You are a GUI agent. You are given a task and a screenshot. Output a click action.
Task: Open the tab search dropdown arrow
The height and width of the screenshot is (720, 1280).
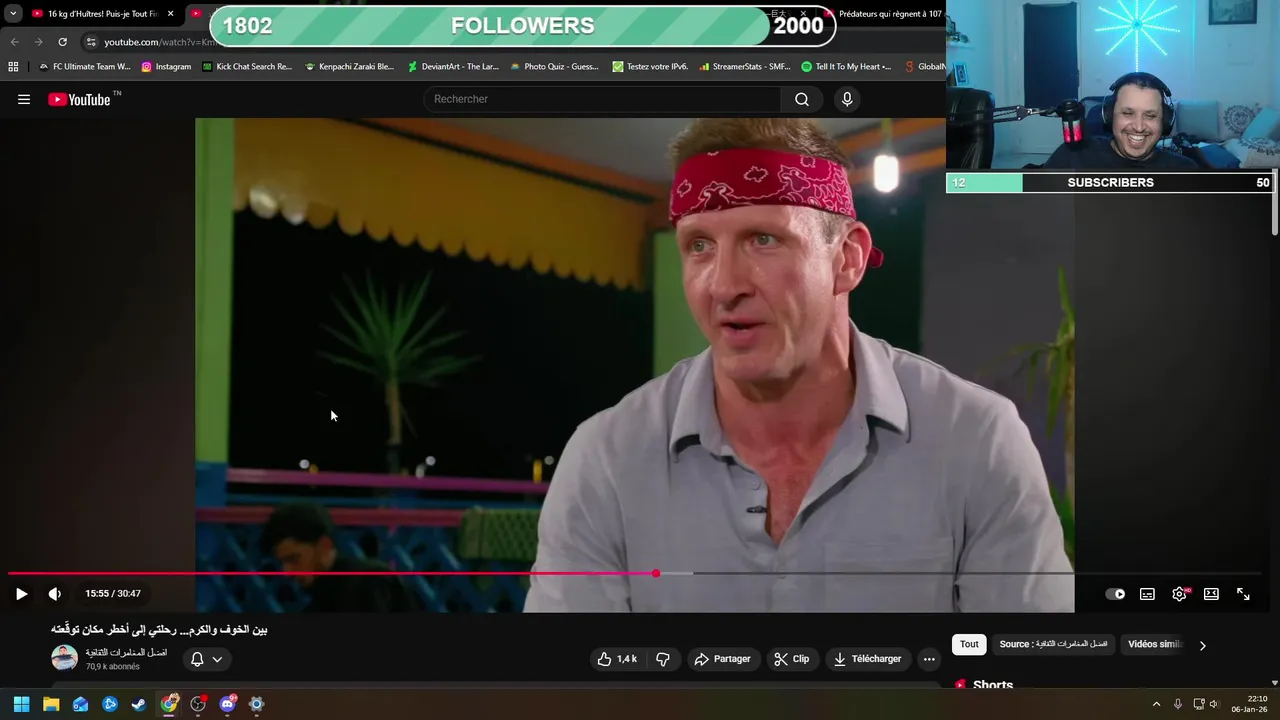click(x=13, y=14)
